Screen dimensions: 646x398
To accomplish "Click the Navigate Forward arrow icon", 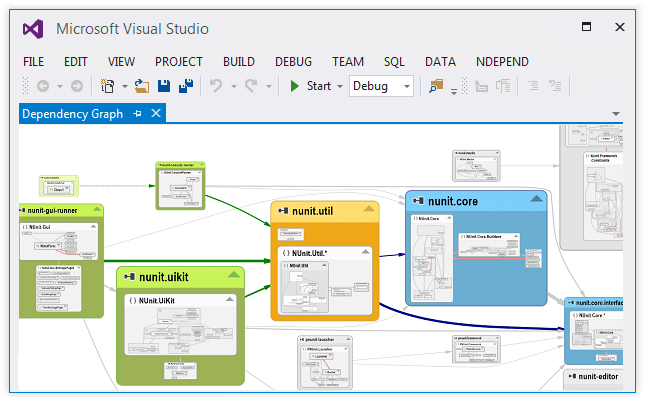I will click(77, 86).
